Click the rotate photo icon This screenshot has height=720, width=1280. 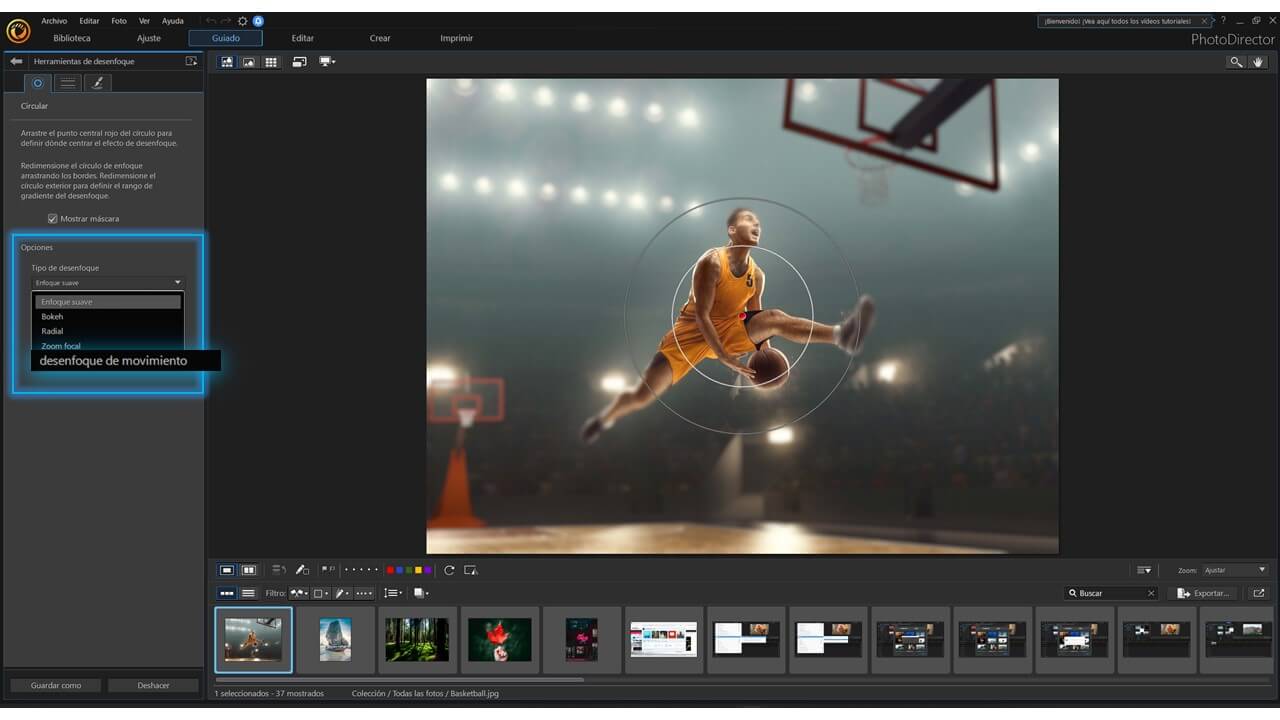(x=449, y=570)
